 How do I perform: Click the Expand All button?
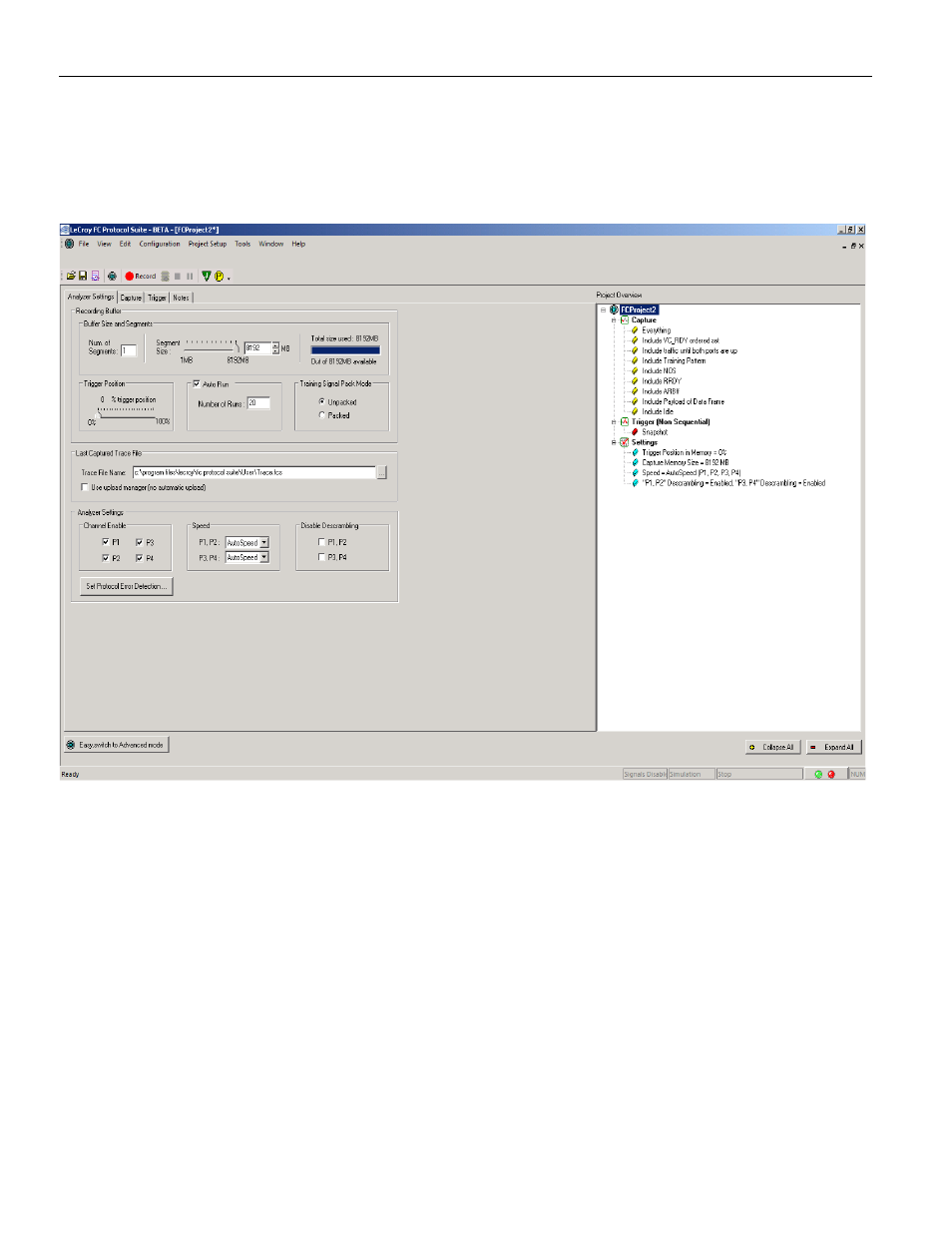[833, 747]
